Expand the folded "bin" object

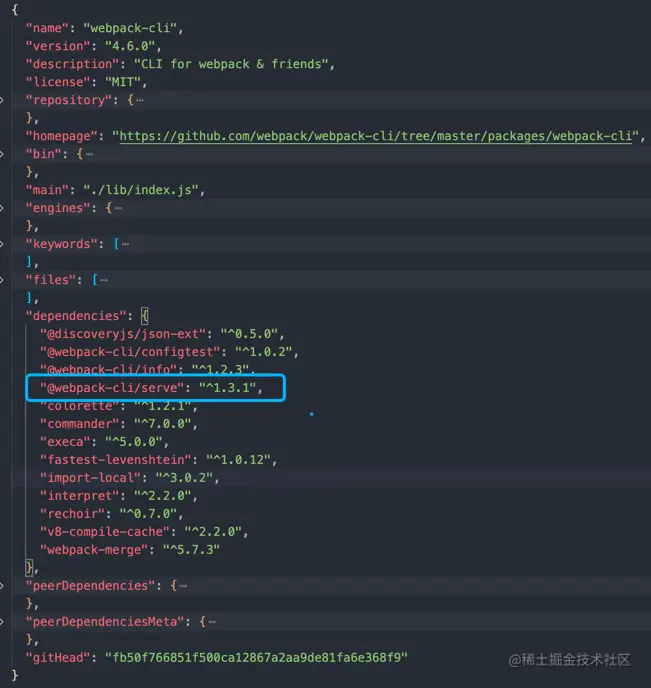click(2, 154)
